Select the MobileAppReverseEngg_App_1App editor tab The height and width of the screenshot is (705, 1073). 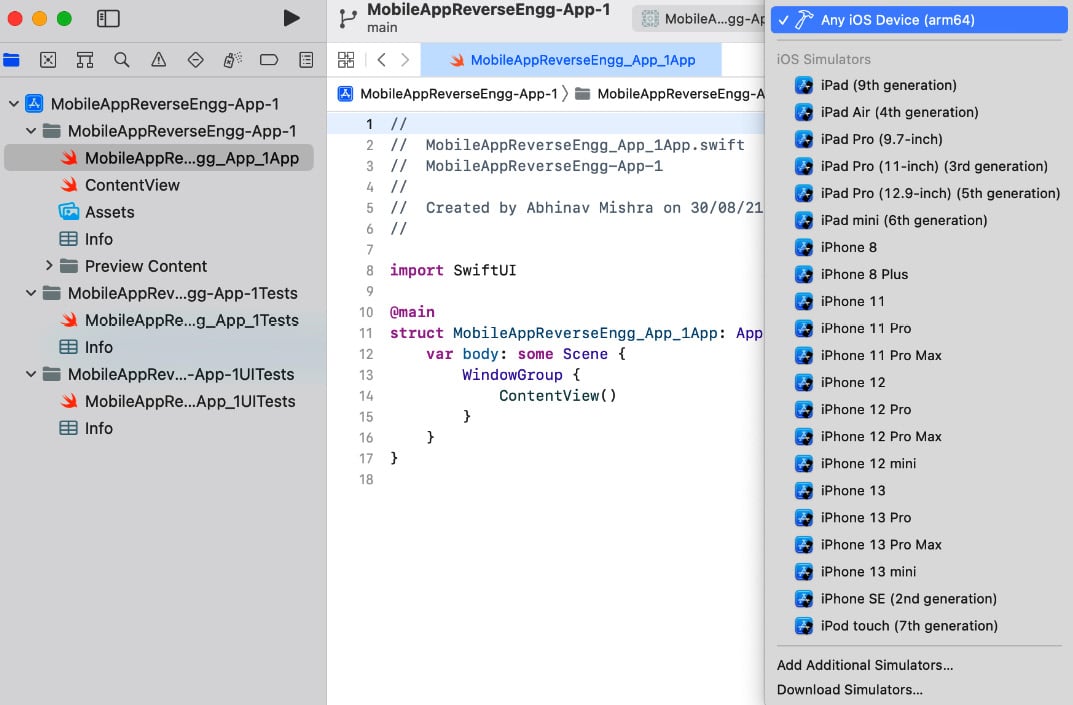click(571, 60)
